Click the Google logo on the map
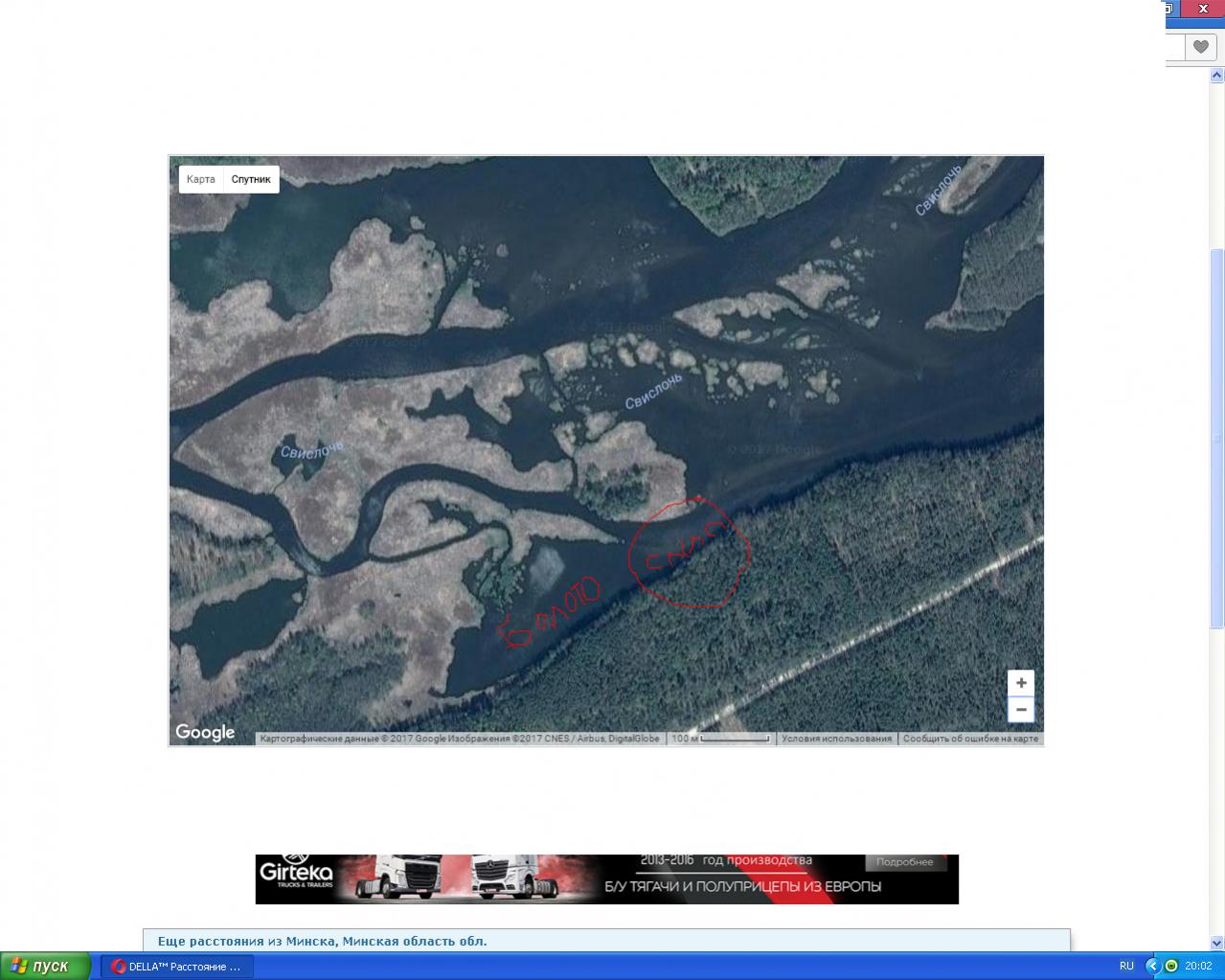 coord(205,733)
